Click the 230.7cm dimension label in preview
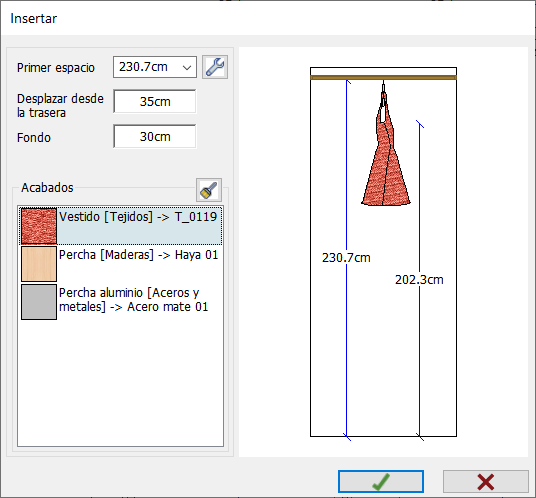 pyautogui.click(x=346, y=258)
